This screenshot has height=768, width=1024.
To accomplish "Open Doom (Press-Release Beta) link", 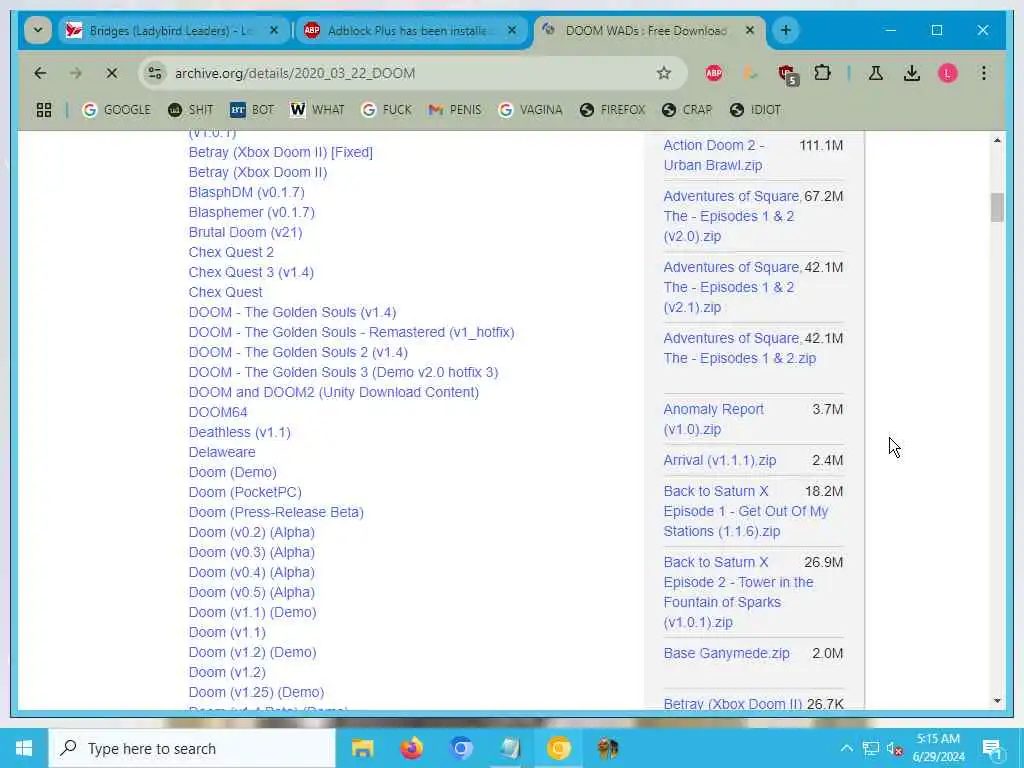I will click(276, 512).
